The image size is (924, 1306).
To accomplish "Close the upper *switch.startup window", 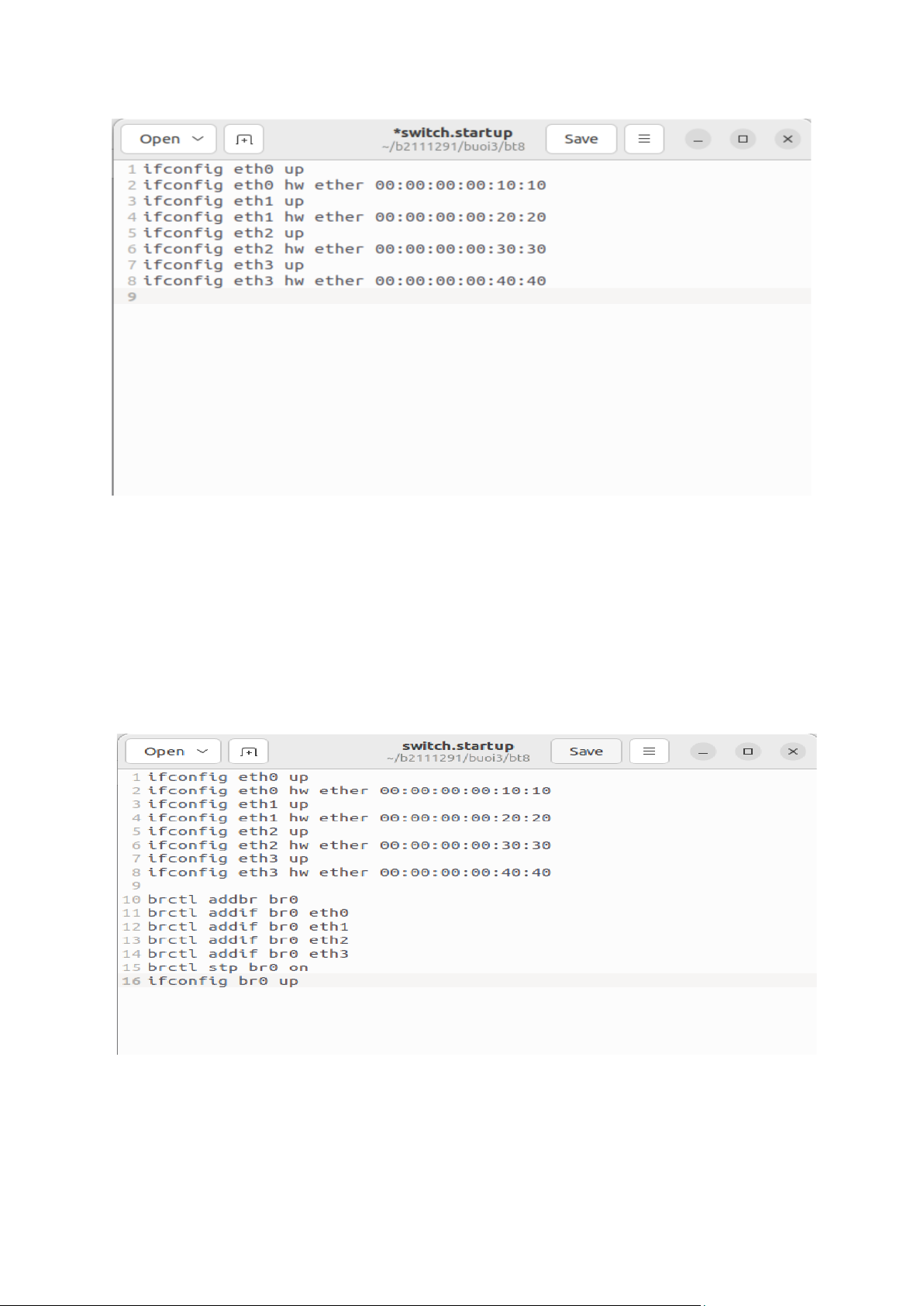I will point(788,139).
